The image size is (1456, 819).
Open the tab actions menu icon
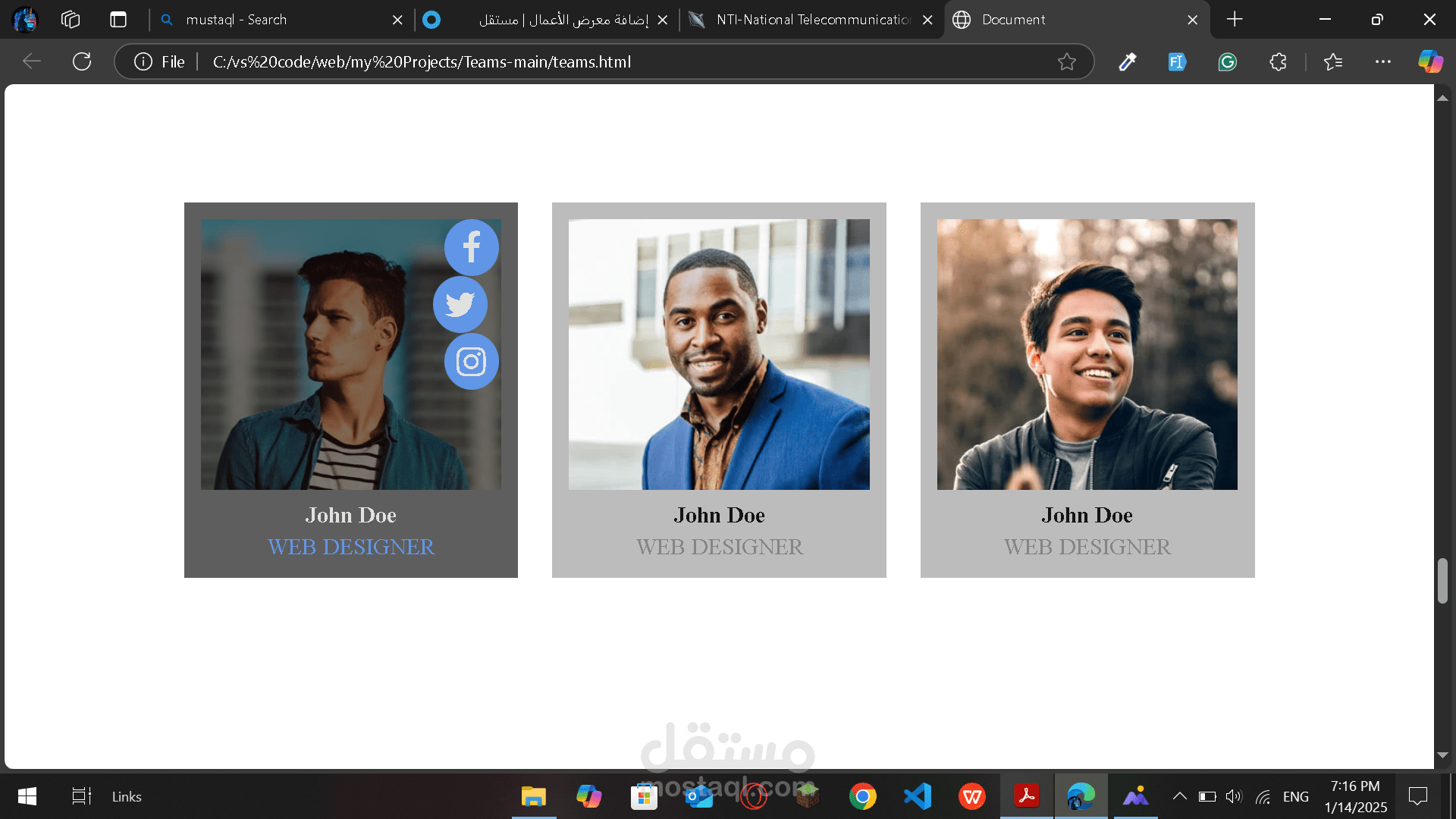(x=118, y=20)
